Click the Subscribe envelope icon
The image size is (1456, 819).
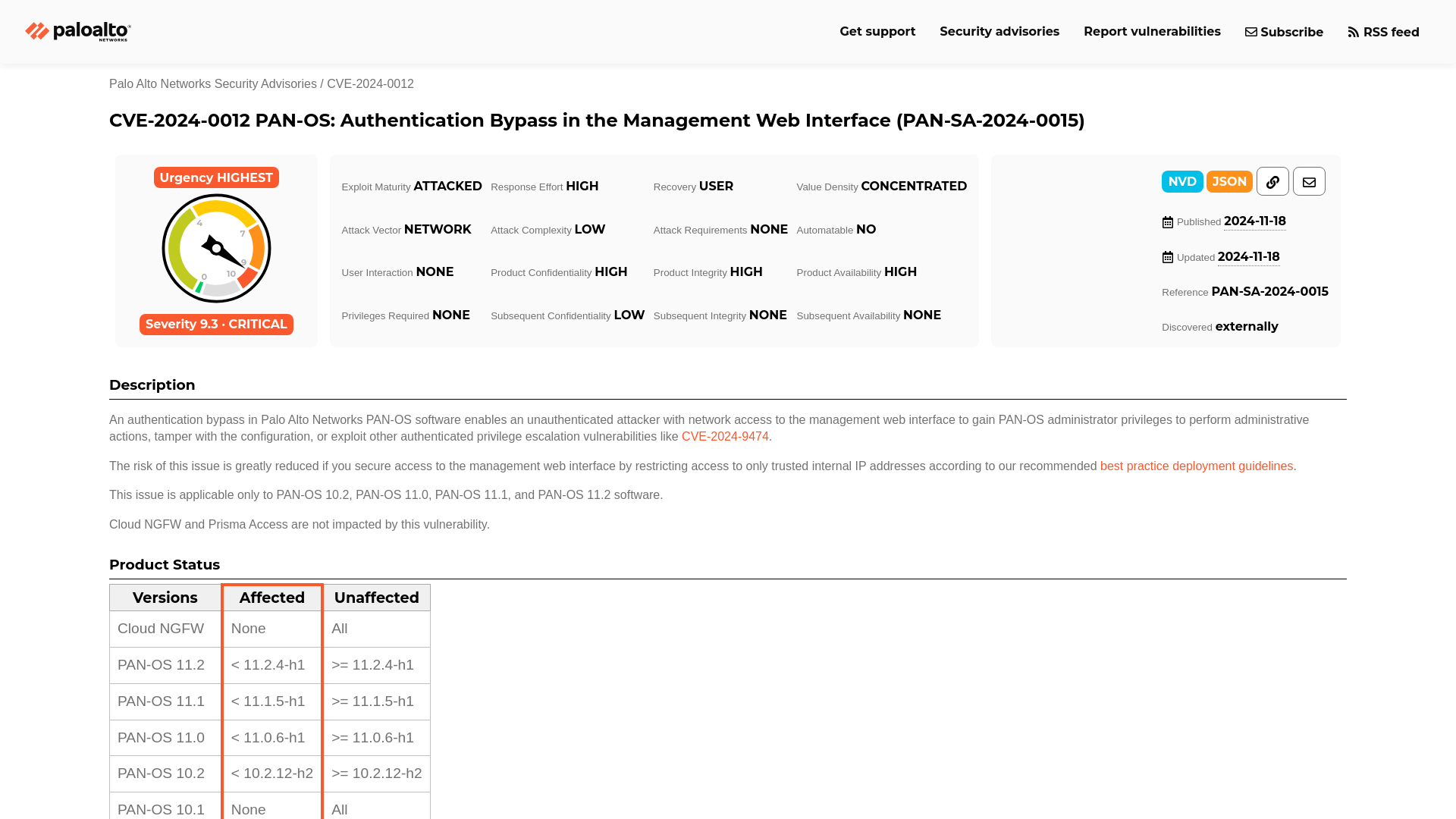click(1250, 32)
